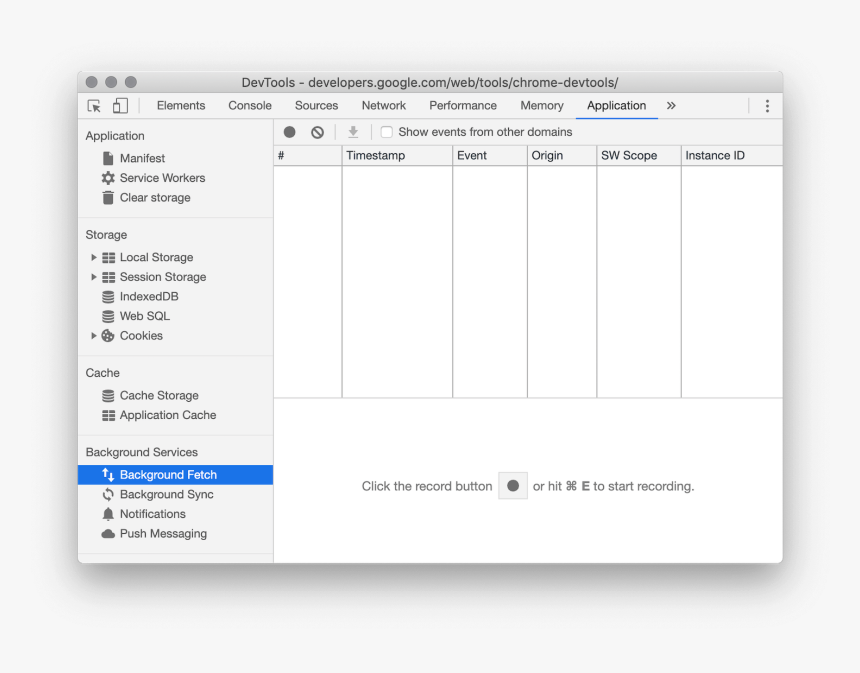Click the record button to start recording
This screenshot has height=673, width=860.
pyautogui.click(x=513, y=486)
